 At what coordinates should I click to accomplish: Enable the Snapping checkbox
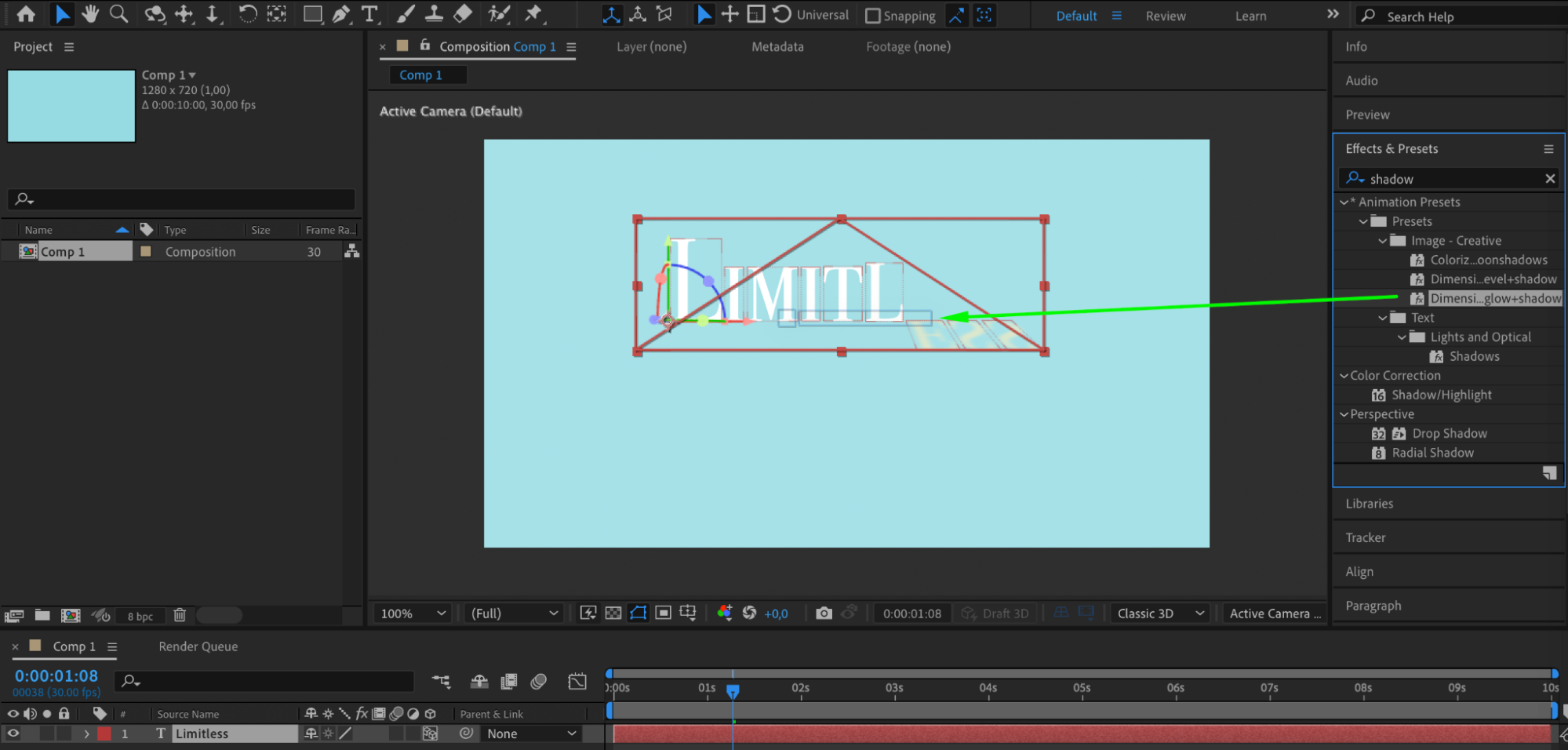pos(872,16)
